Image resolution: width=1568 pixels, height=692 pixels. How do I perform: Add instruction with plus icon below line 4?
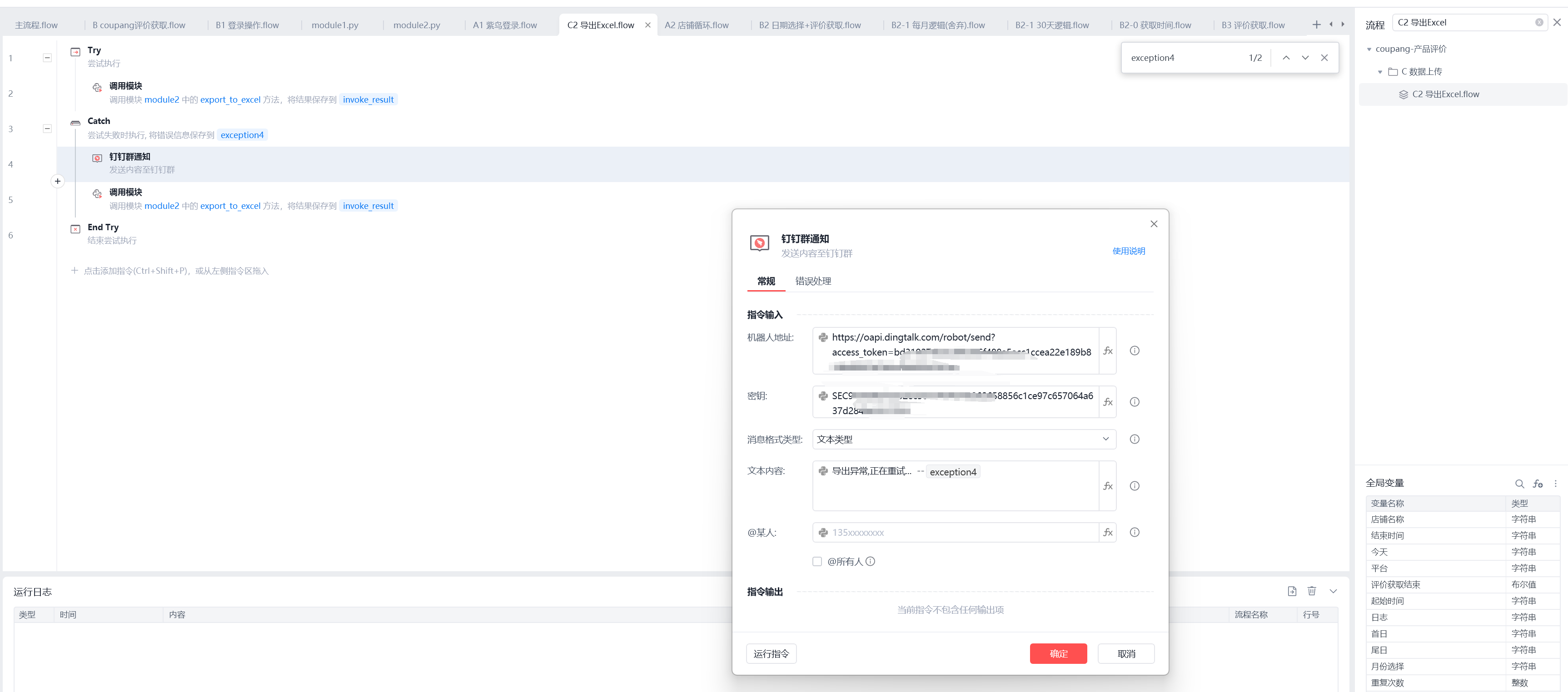click(x=57, y=181)
